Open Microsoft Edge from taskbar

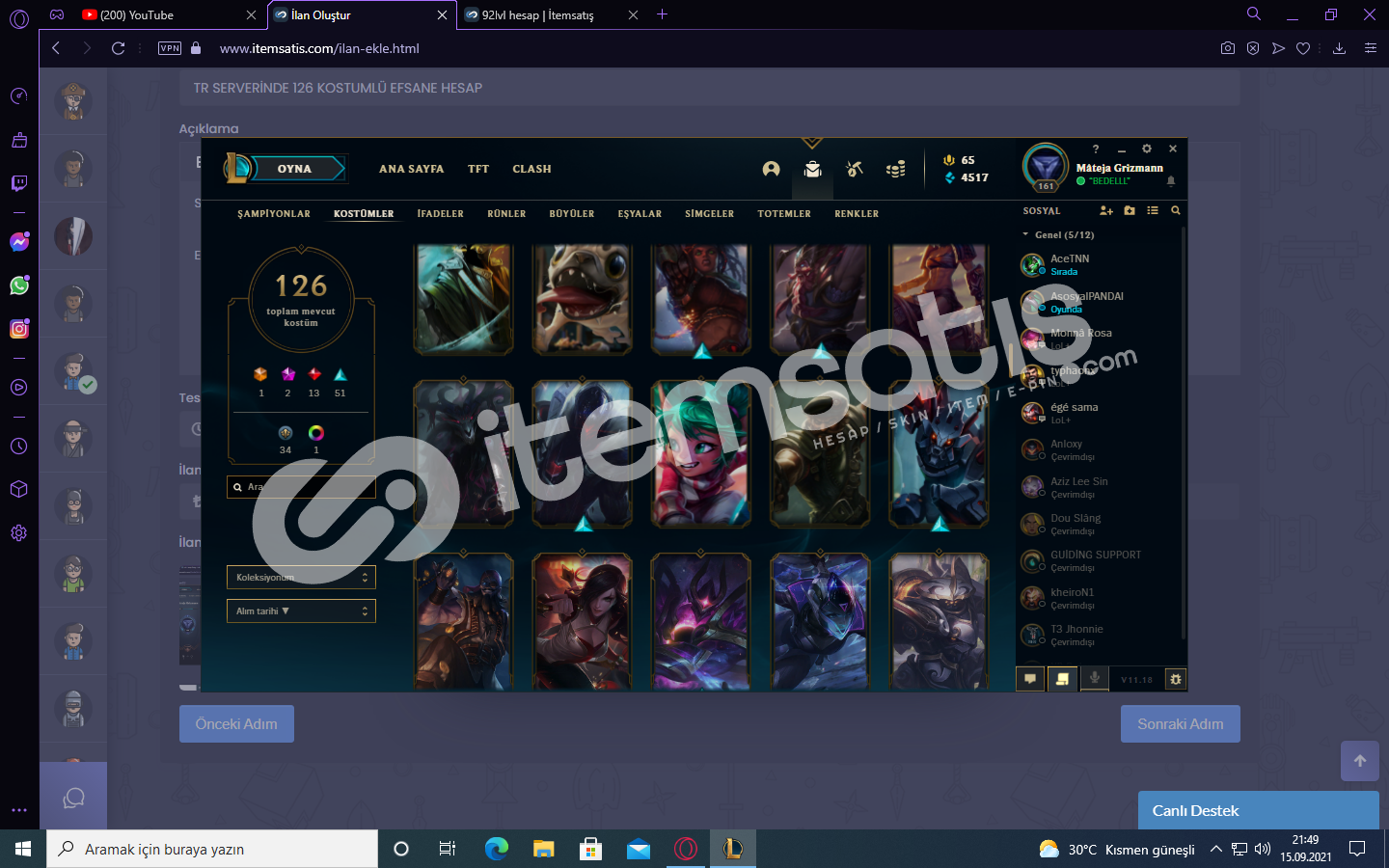click(496, 849)
